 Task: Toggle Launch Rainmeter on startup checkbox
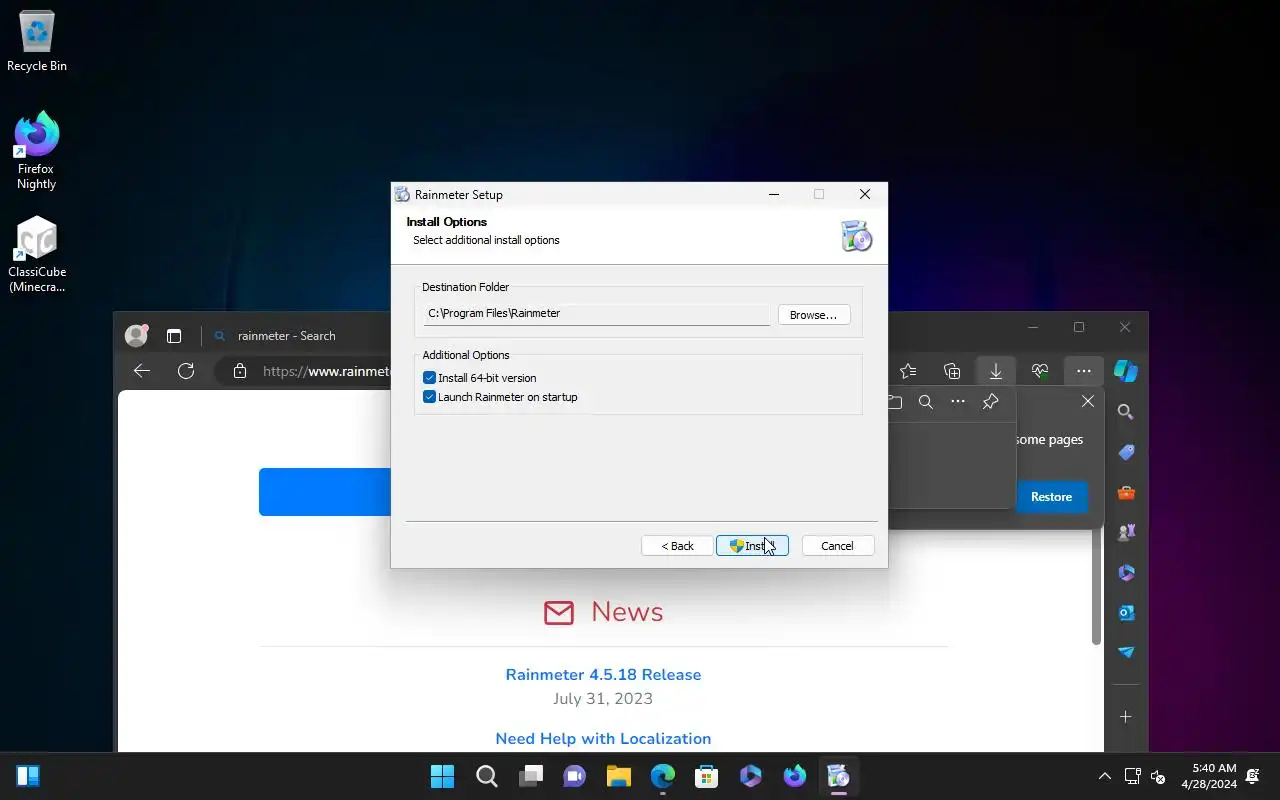pyautogui.click(x=430, y=397)
